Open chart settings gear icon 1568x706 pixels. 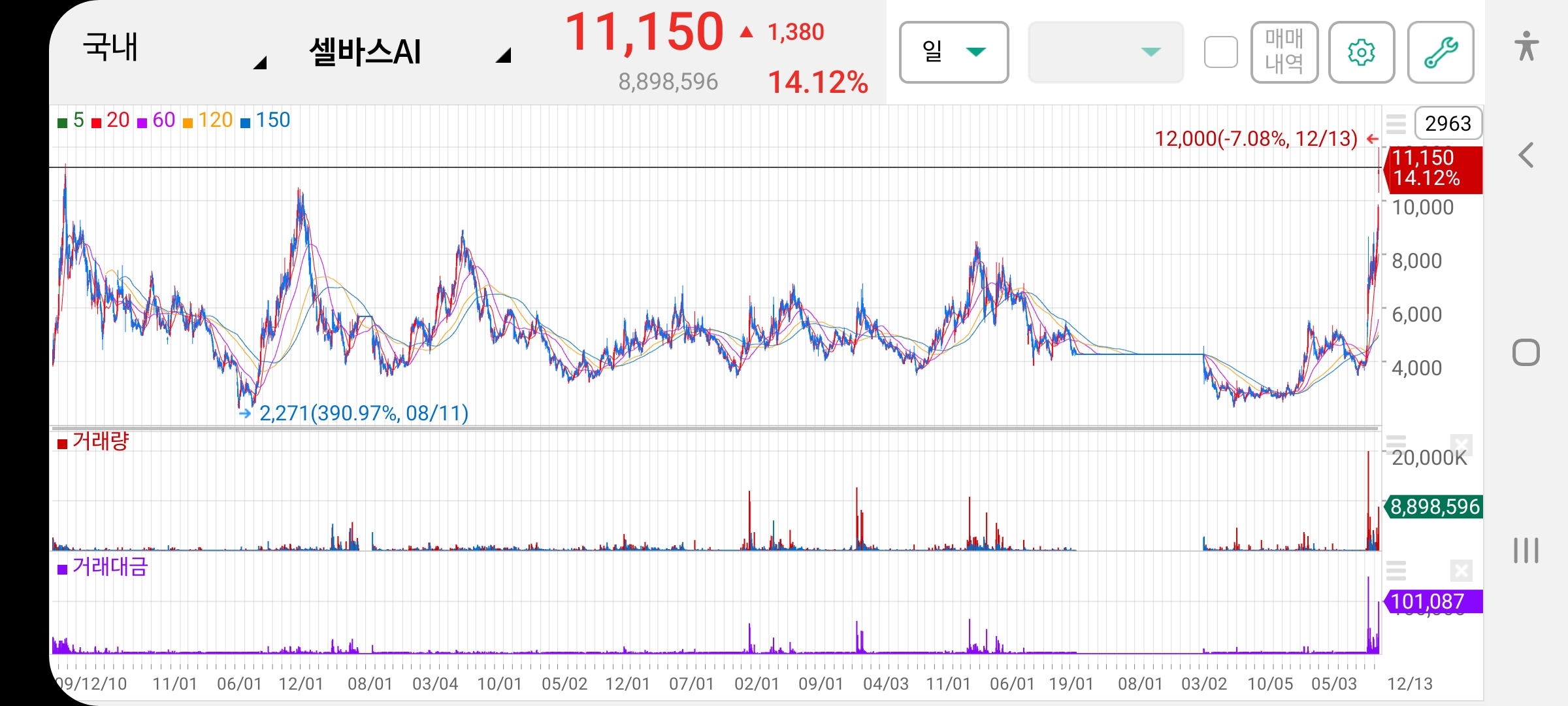[1362, 52]
